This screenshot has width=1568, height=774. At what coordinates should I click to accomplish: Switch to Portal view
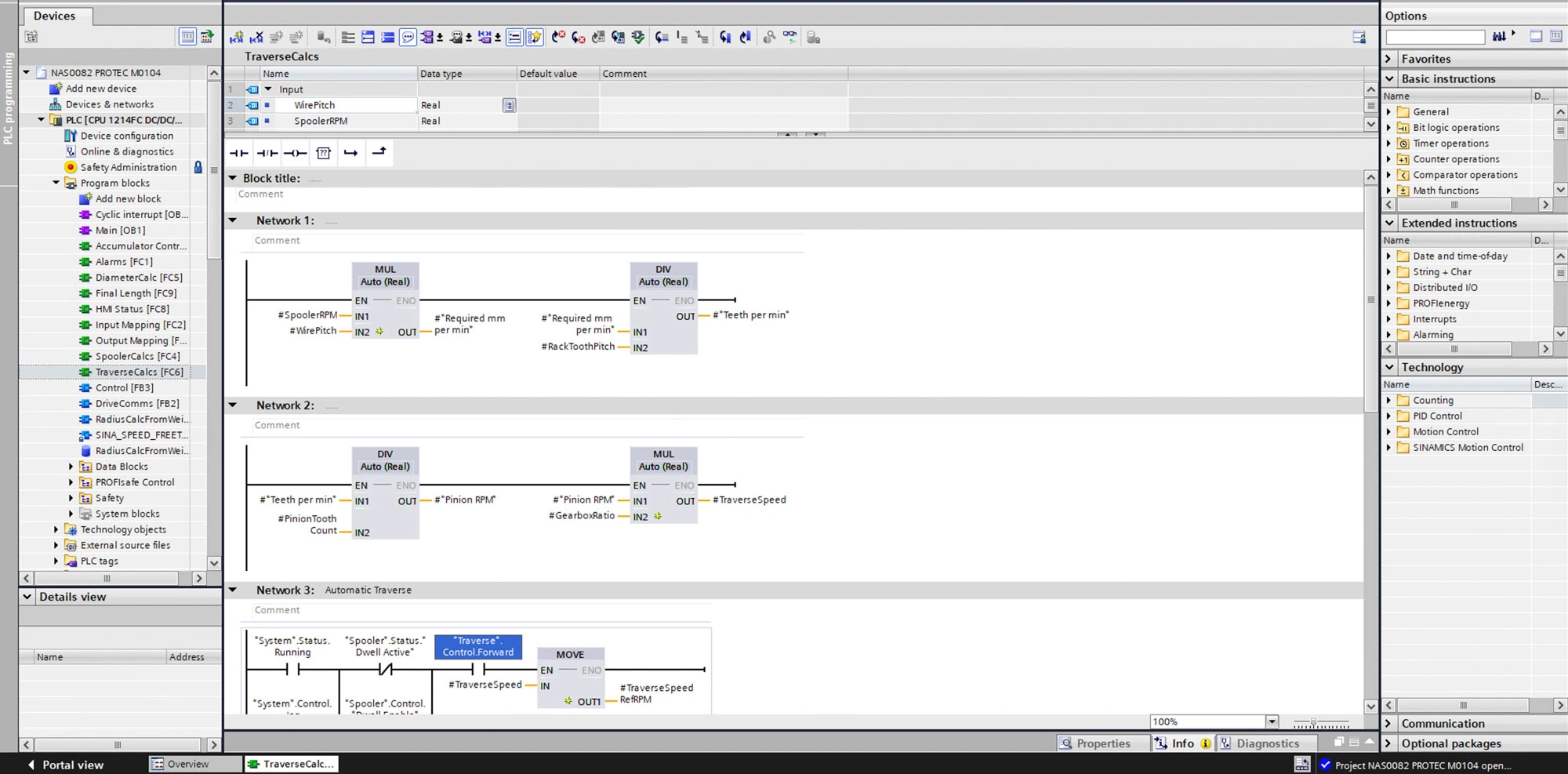[67, 765]
